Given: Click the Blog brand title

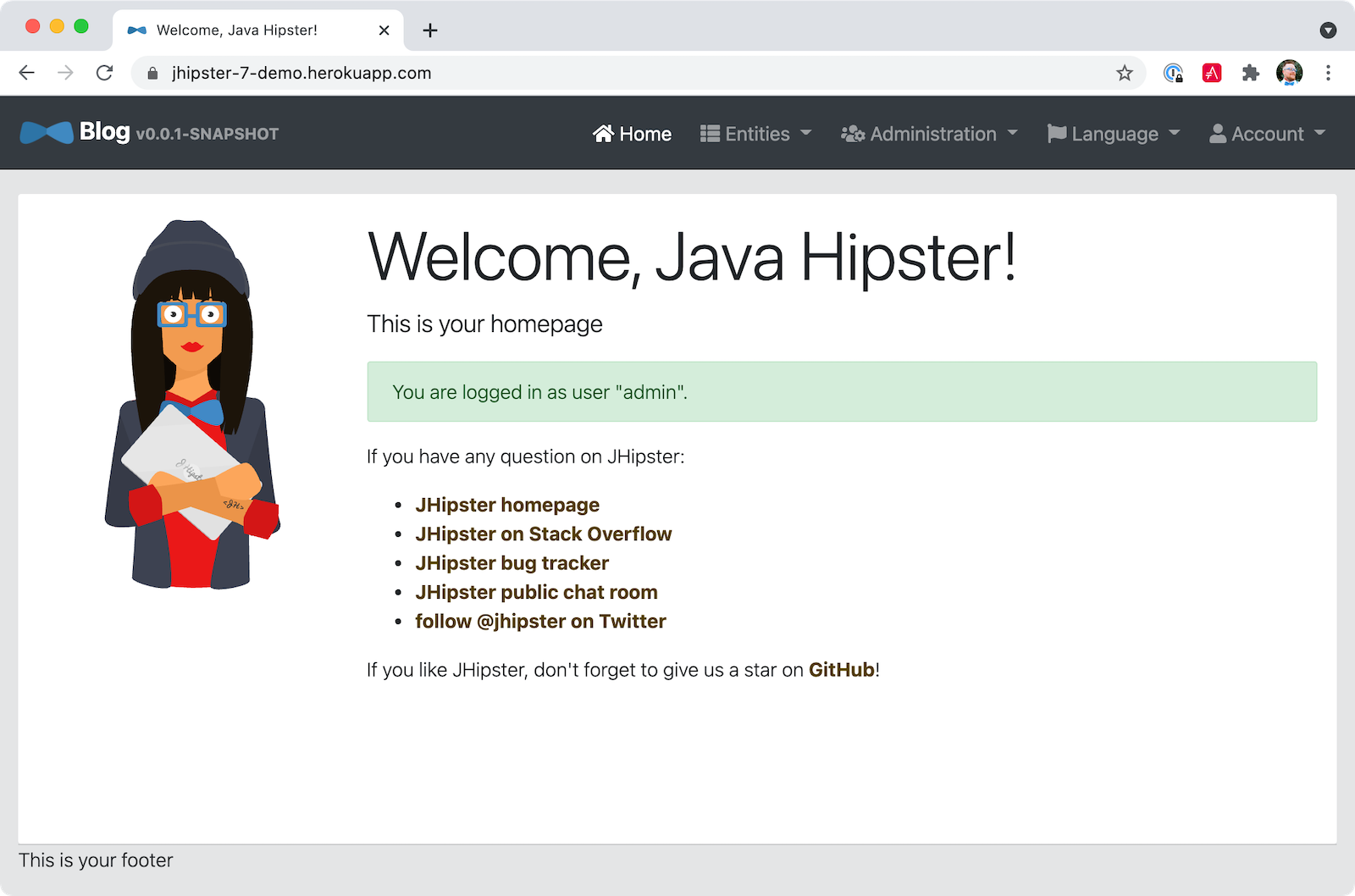Looking at the screenshot, I should [x=104, y=131].
